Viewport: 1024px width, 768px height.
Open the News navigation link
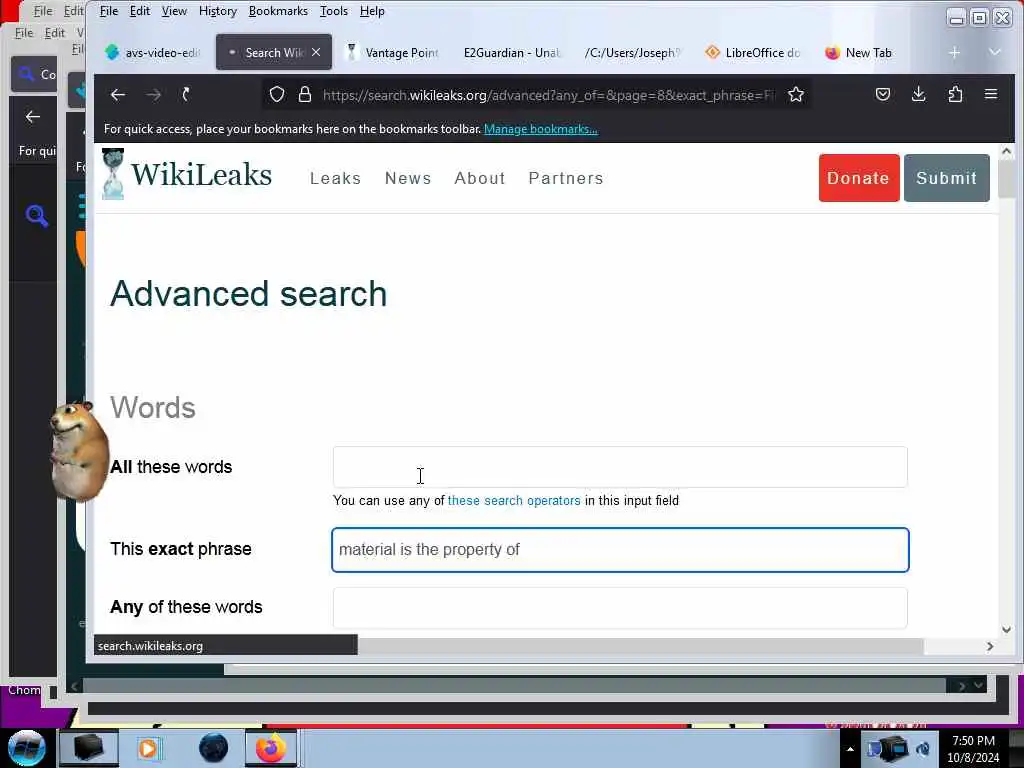pos(408,178)
